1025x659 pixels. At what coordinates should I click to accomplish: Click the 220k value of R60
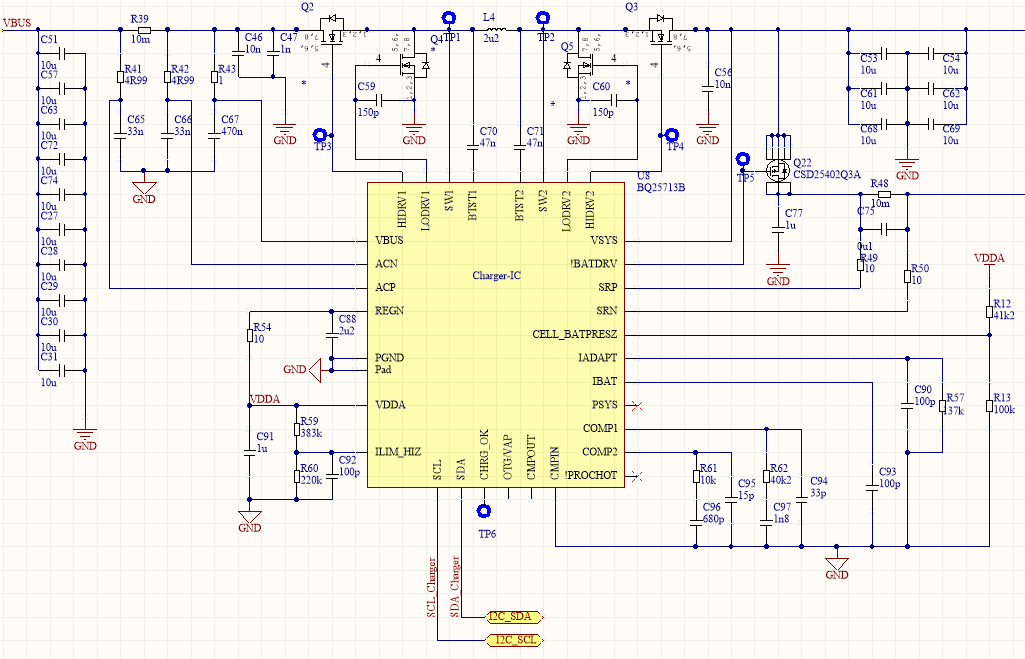click(x=311, y=480)
